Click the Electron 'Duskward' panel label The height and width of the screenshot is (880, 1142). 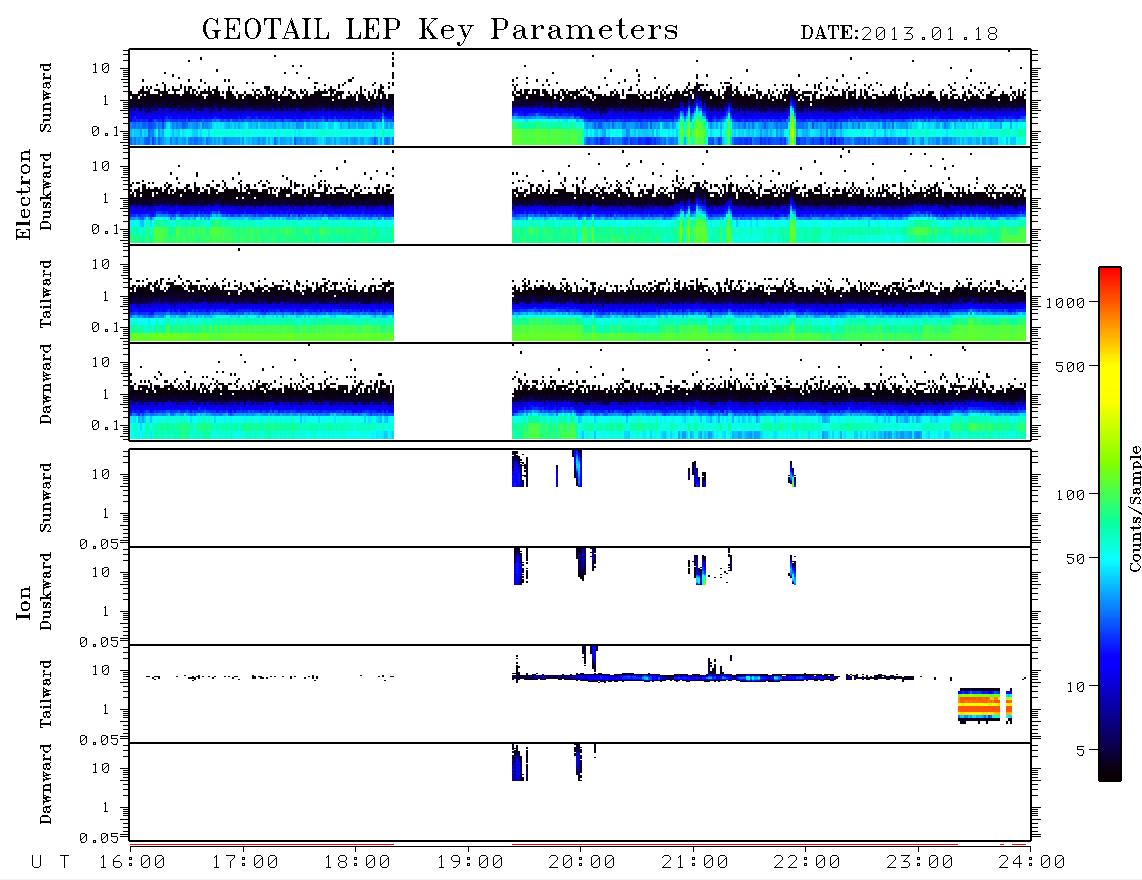click(46, 191)
